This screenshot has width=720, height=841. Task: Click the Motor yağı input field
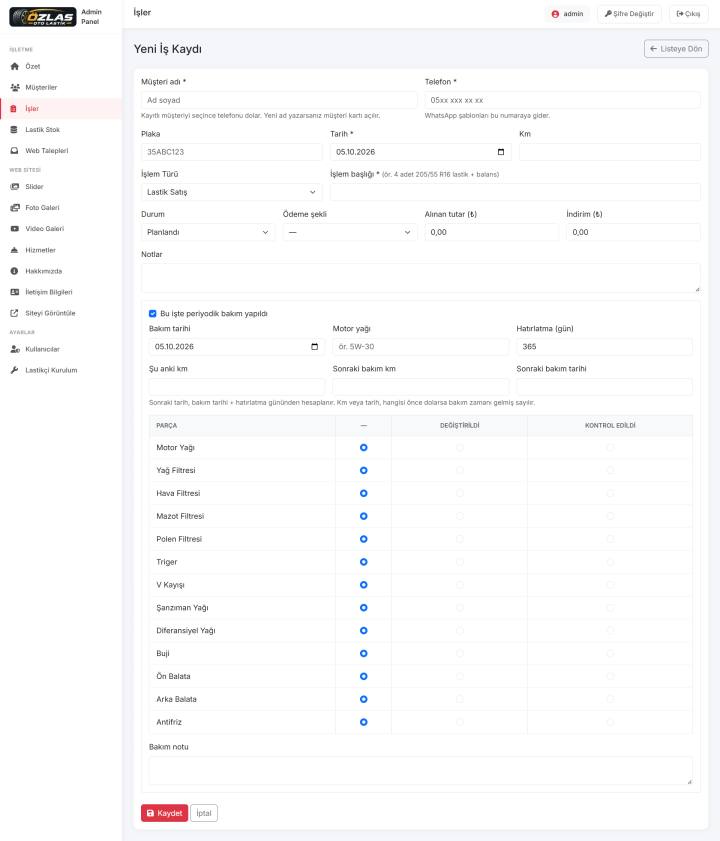pyautogui.click(x=421, y=346)
